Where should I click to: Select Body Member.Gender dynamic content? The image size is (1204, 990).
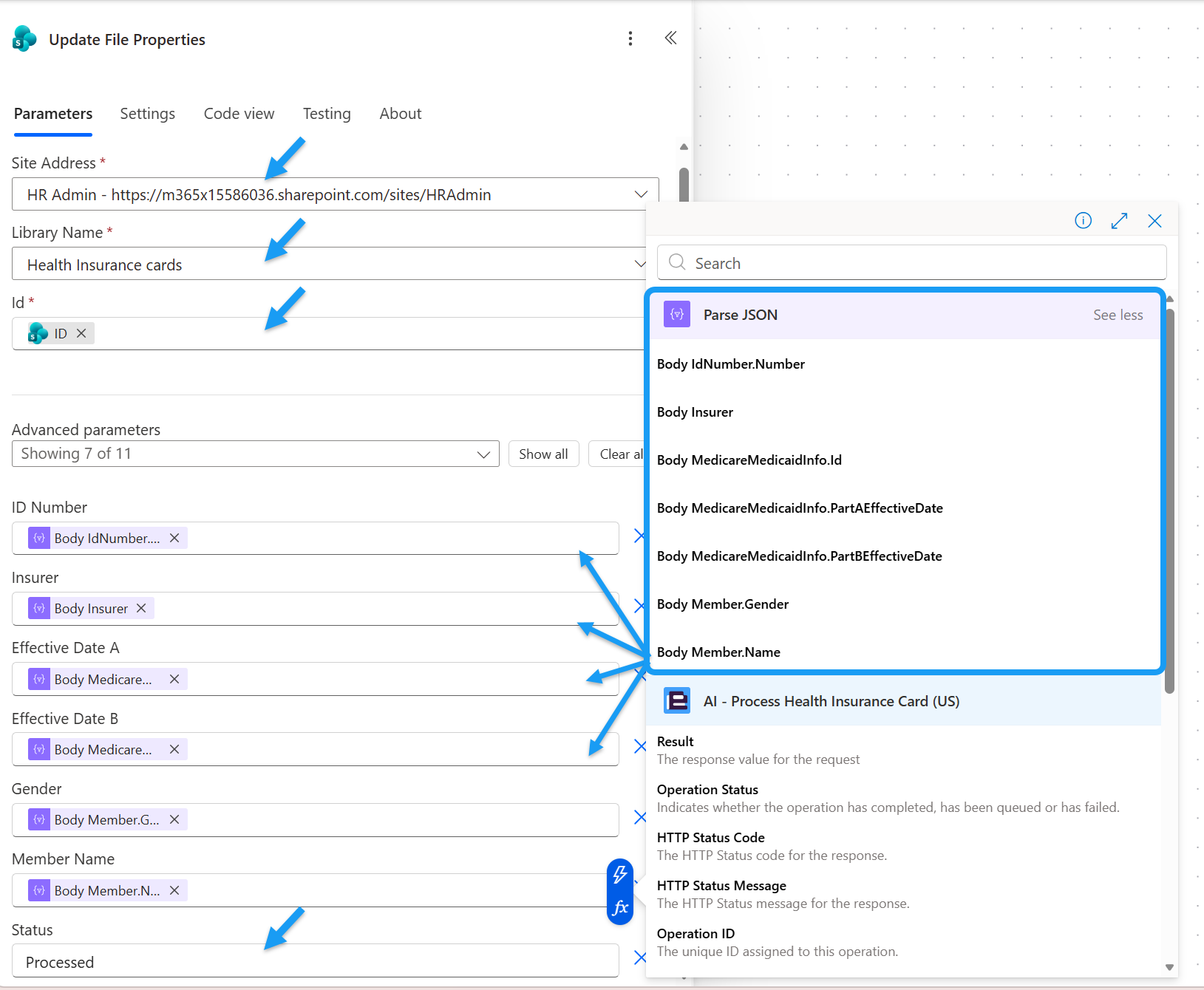pyautogui.click(x=722, y=604)
